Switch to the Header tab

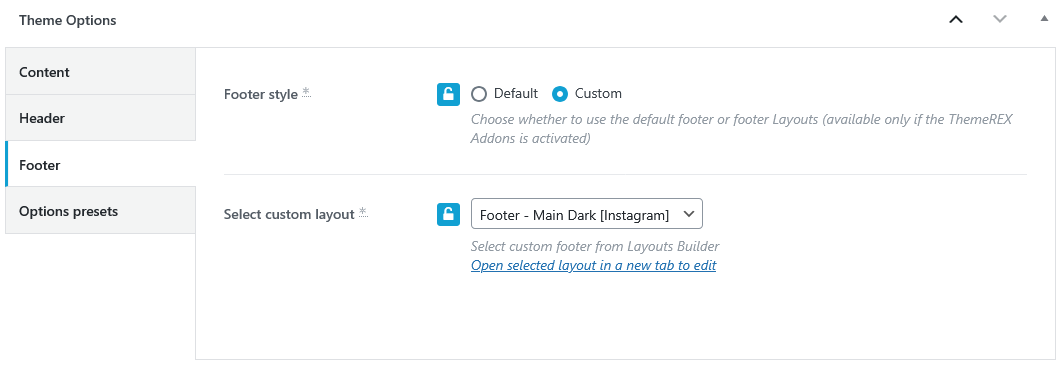(100, 118)
